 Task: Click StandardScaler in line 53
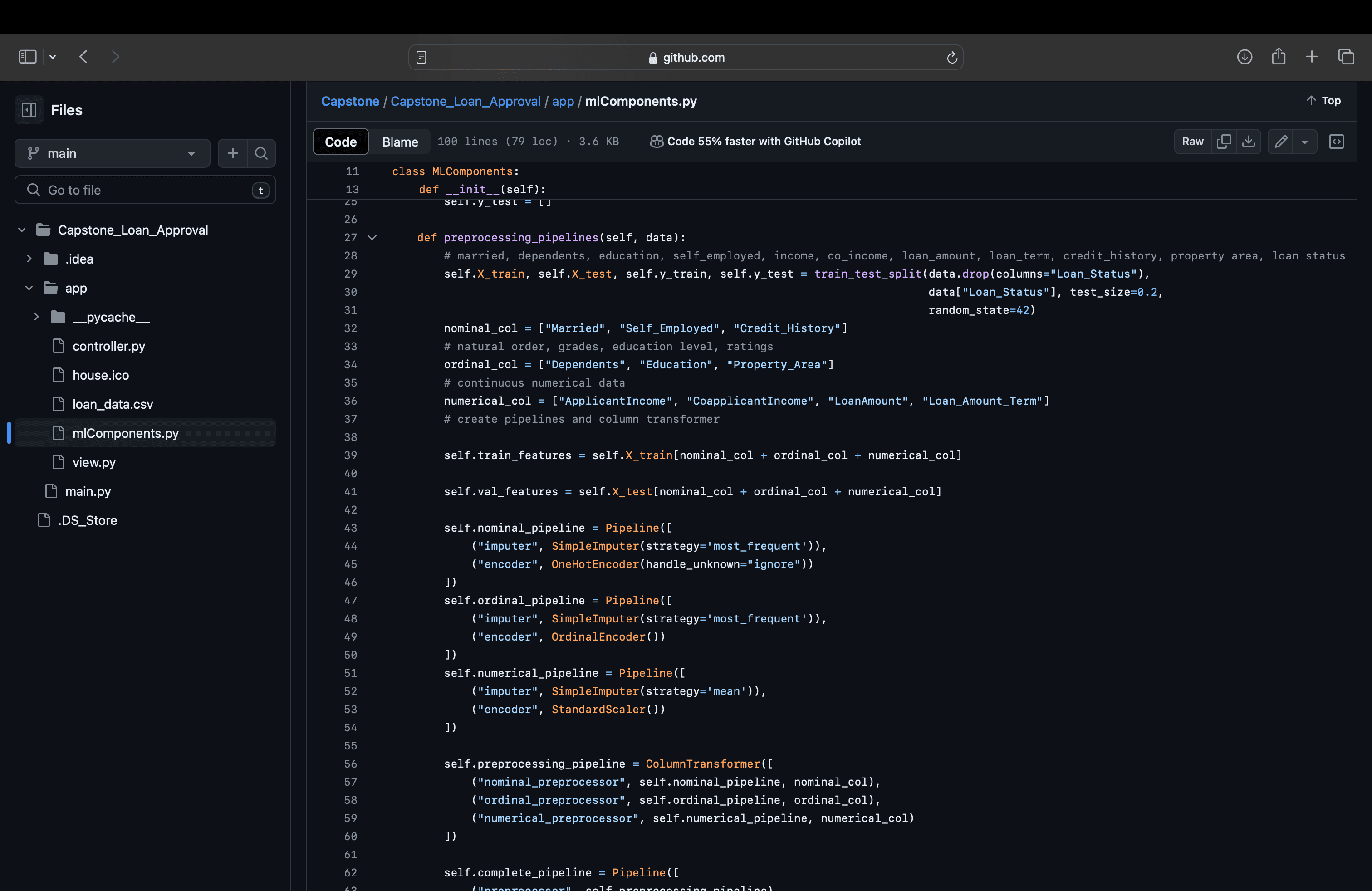[598, 710]
